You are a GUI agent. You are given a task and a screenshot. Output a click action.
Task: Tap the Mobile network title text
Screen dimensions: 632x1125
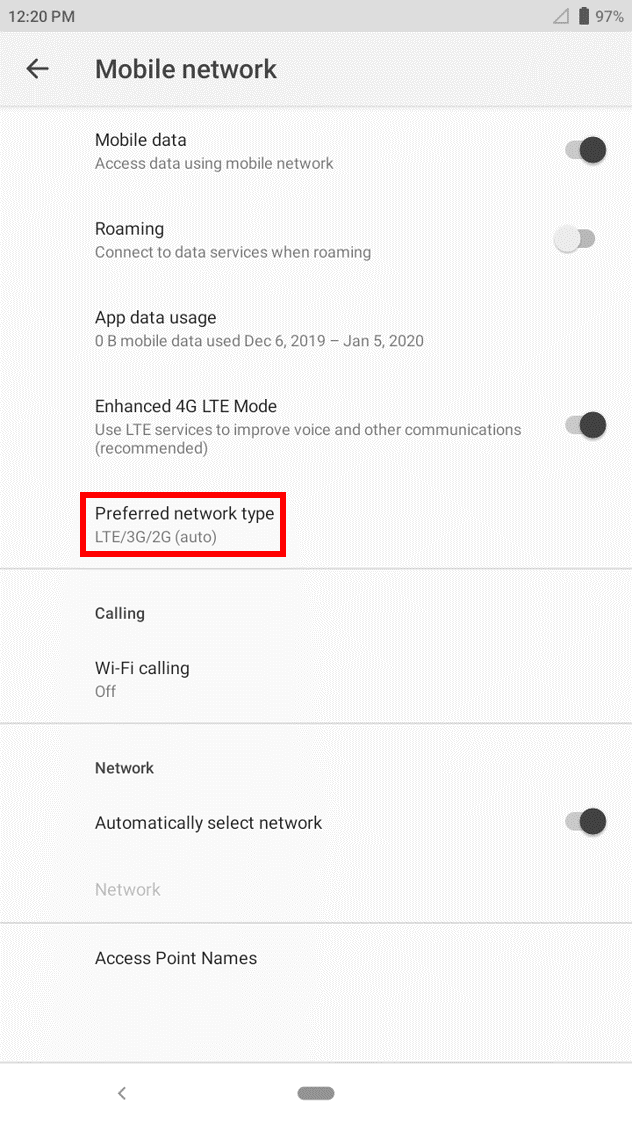click(185, 69)
